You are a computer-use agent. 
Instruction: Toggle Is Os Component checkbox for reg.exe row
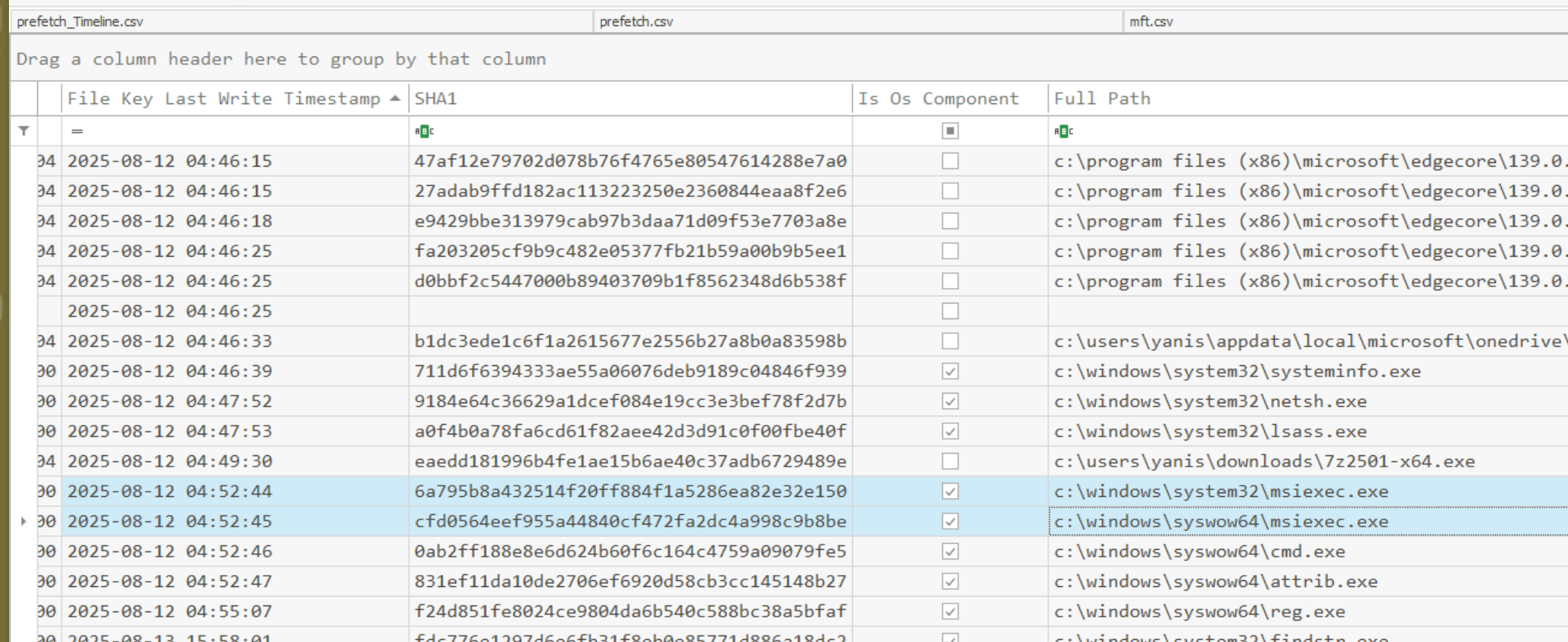coord(950,611)
